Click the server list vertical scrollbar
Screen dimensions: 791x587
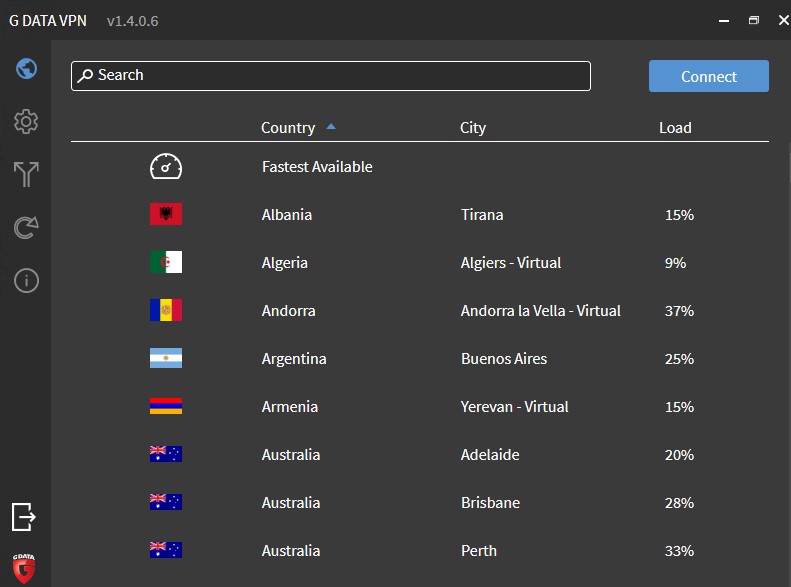788,166
